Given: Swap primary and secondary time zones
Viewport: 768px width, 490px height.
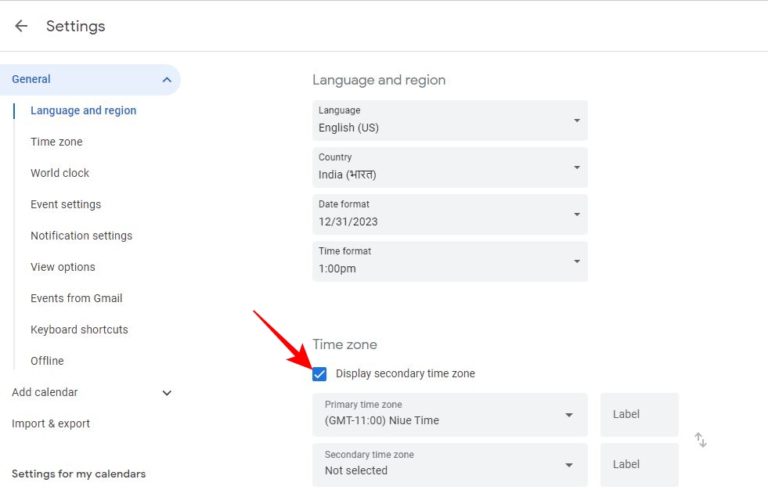Looking at the screenshot, I should [x=701, y=440].
